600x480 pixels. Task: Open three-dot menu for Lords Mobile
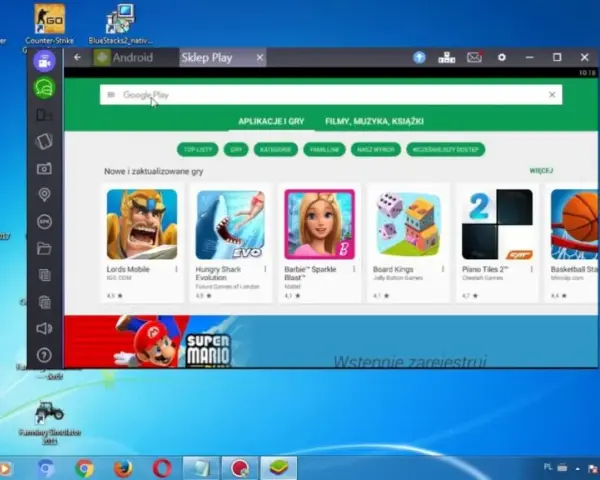point(176,269)
